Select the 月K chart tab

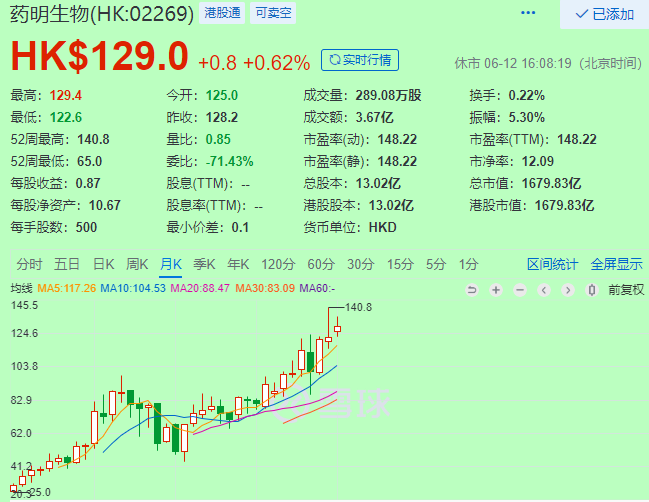(x=171, y=264)
